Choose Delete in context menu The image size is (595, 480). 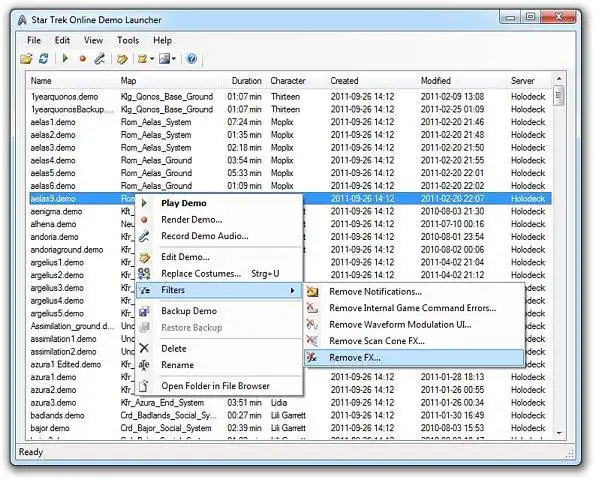pos(219,348)
